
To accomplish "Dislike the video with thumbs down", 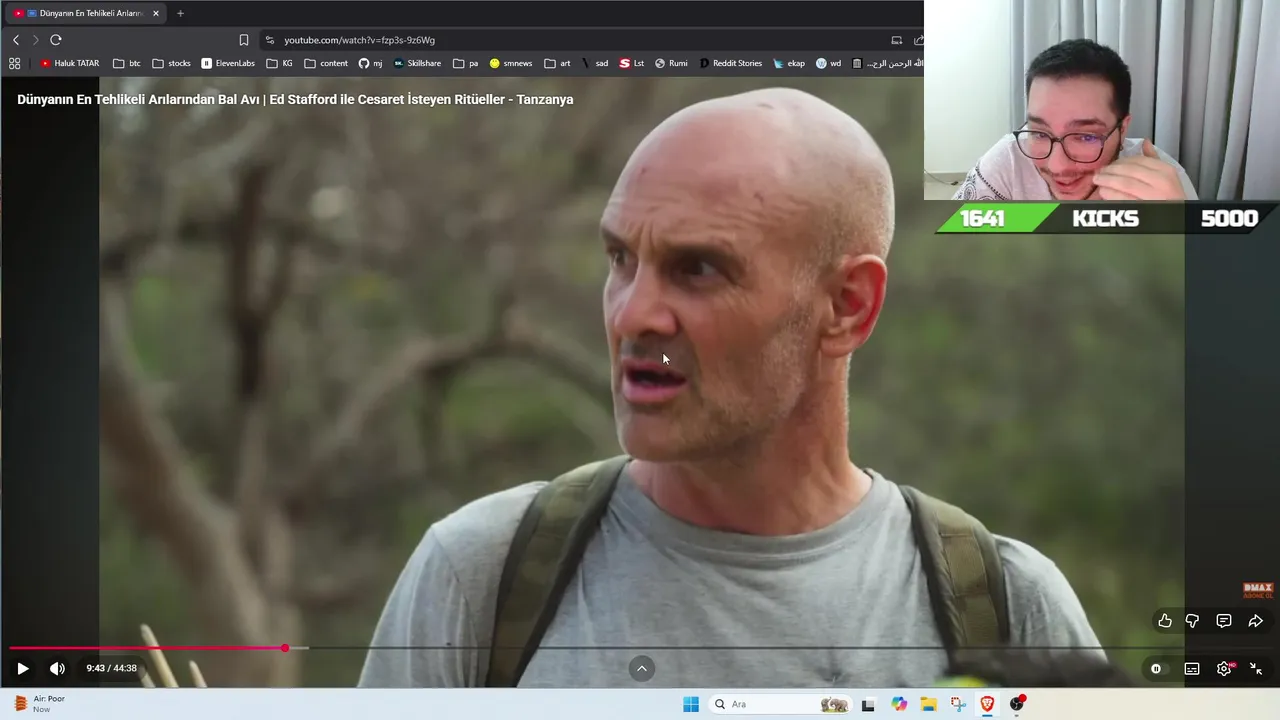I will [x=1192, y=621].
